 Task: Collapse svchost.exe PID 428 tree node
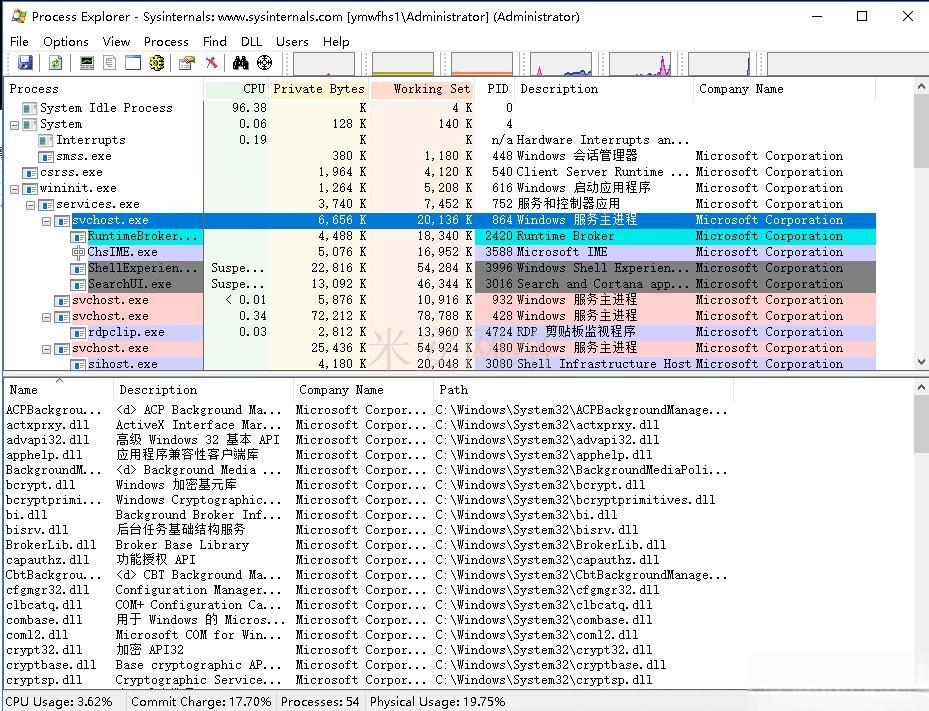click(x=47, y=318)
